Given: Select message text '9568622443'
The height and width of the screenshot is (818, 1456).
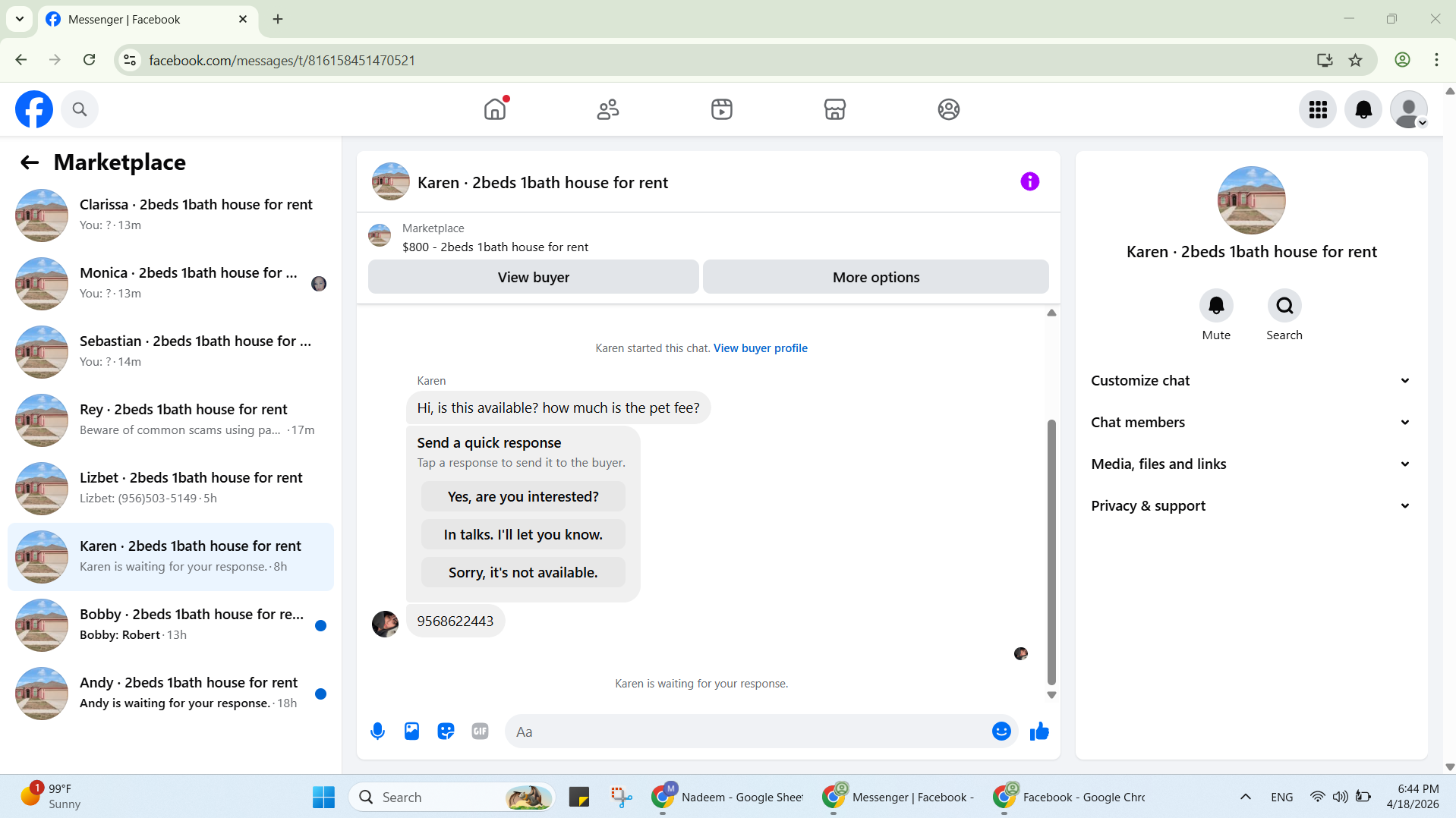Looking at the screenshot, I should (455, 621).
